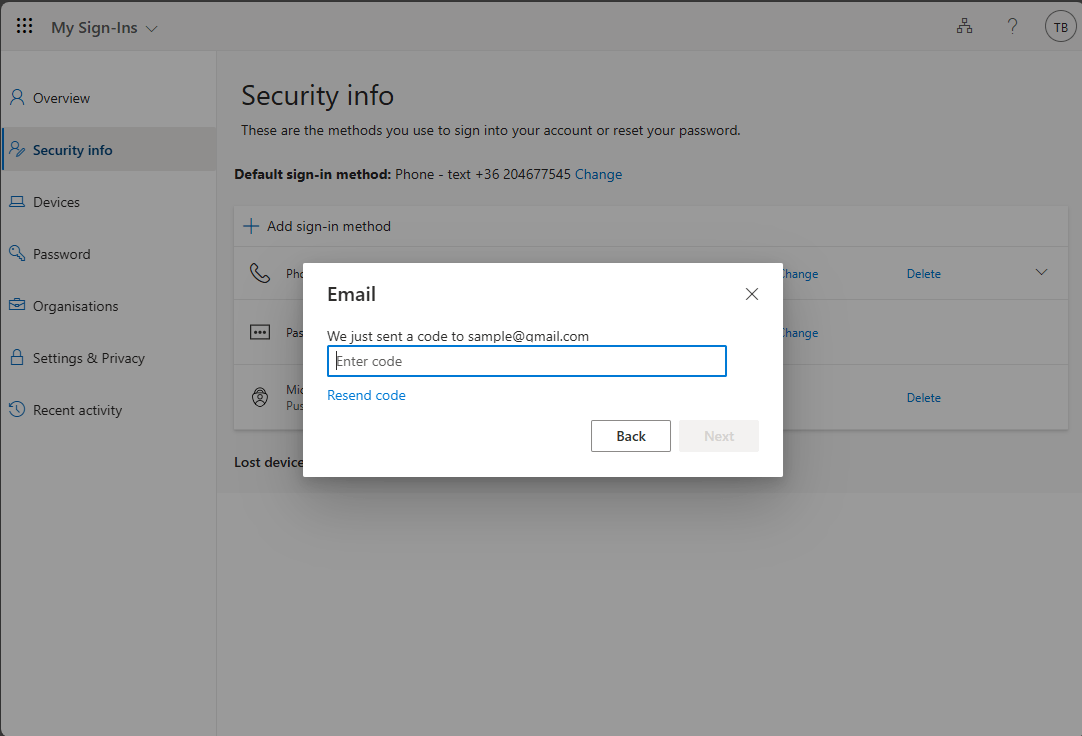Click the Resend code link
1082x736 pixels.
[x=366, y=395]
